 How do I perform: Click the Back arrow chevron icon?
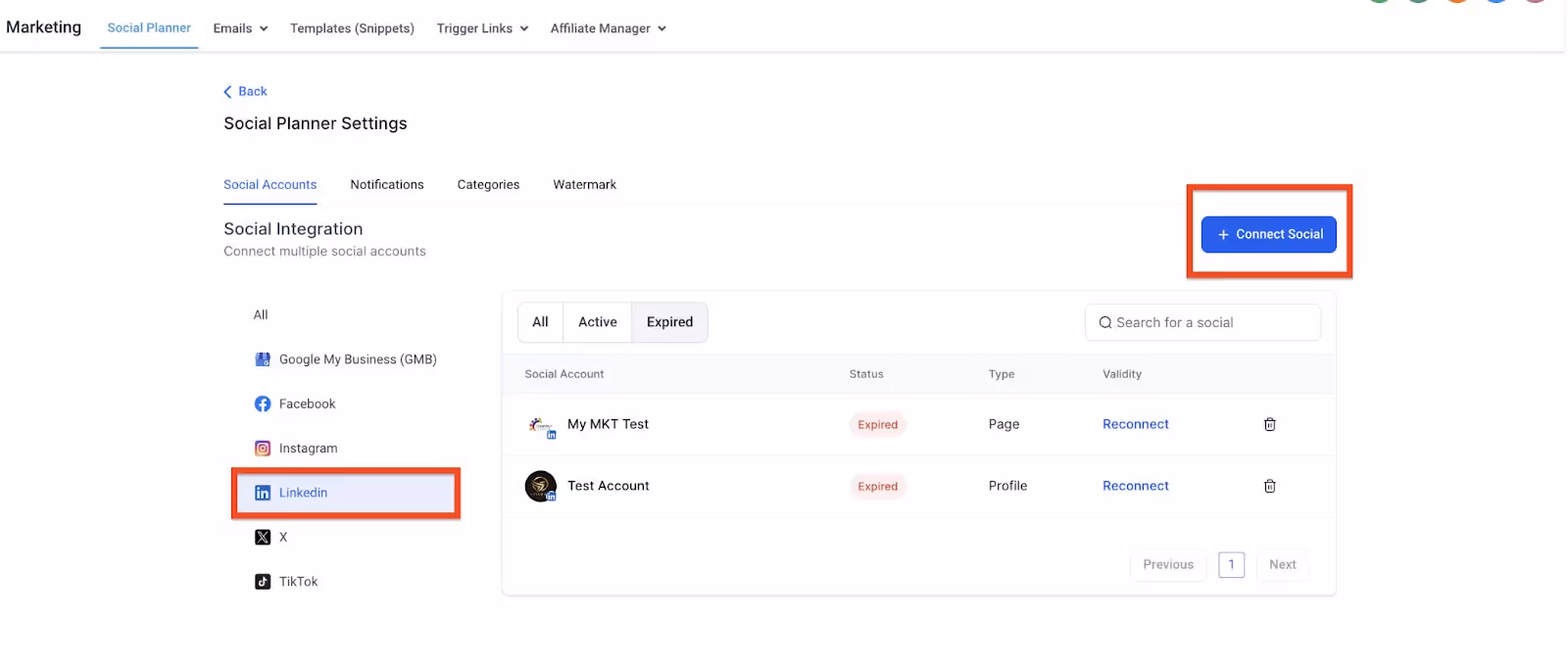[x=227, y=91]
